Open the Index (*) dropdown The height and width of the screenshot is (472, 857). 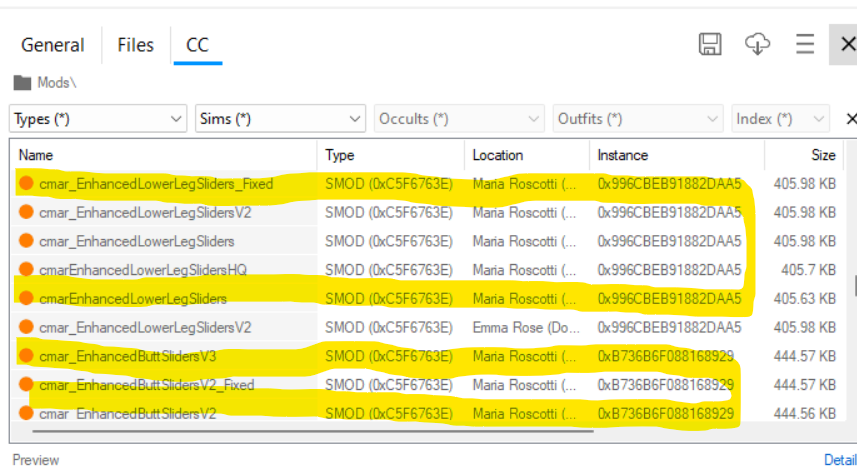(x=780, y=119)
